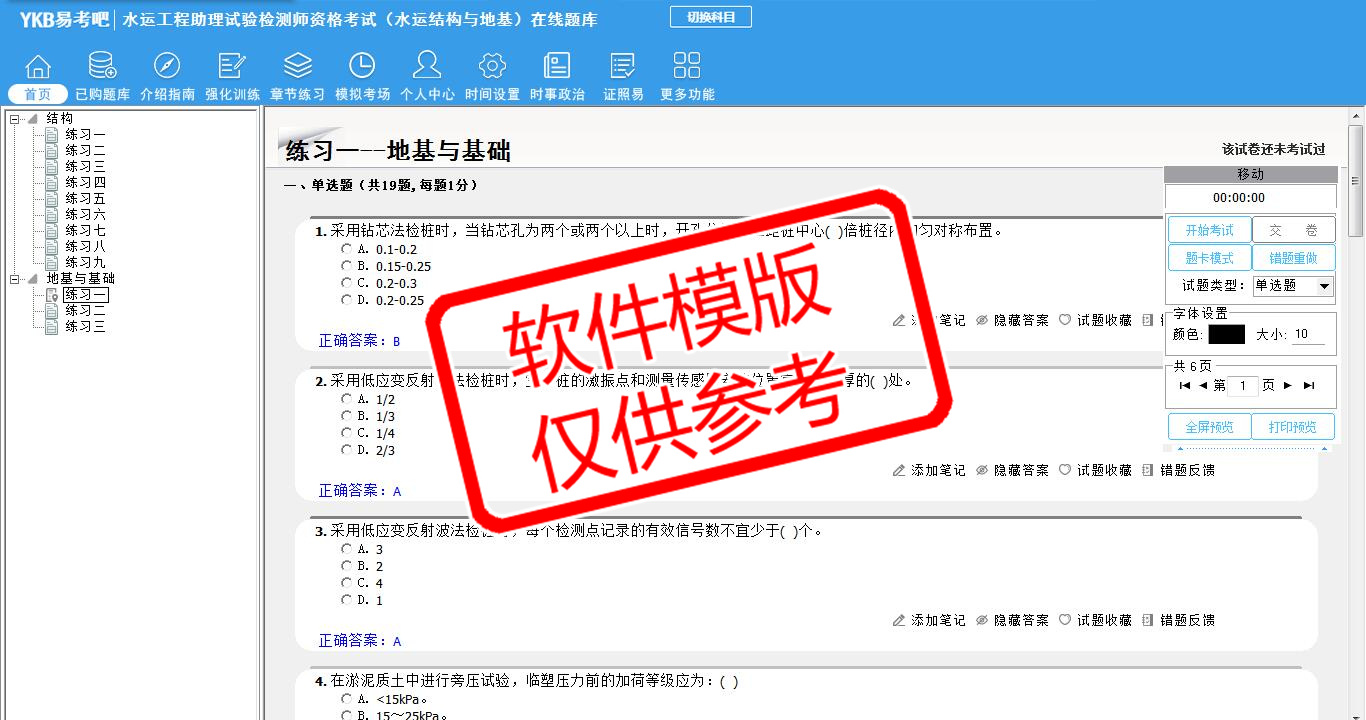Collapse the 地基与基础 tree node

tap(15, 279)
